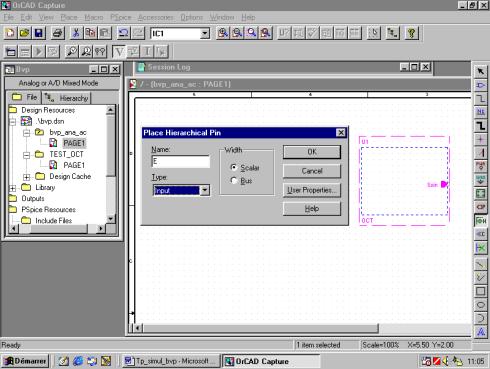Click the New document toolbar icon
The image size is (490, 369).
(10, 33)
